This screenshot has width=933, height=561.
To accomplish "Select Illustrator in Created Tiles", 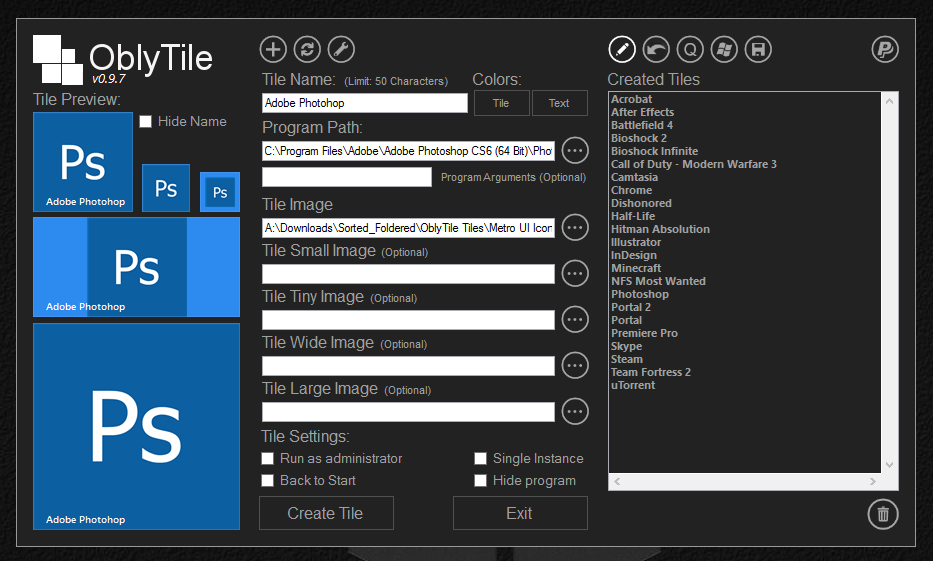I will [635, 242].
